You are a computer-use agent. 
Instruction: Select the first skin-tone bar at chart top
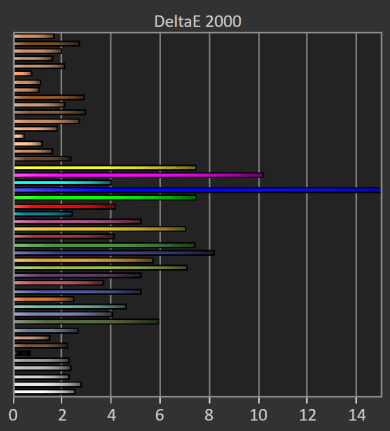tap(35, 36)
